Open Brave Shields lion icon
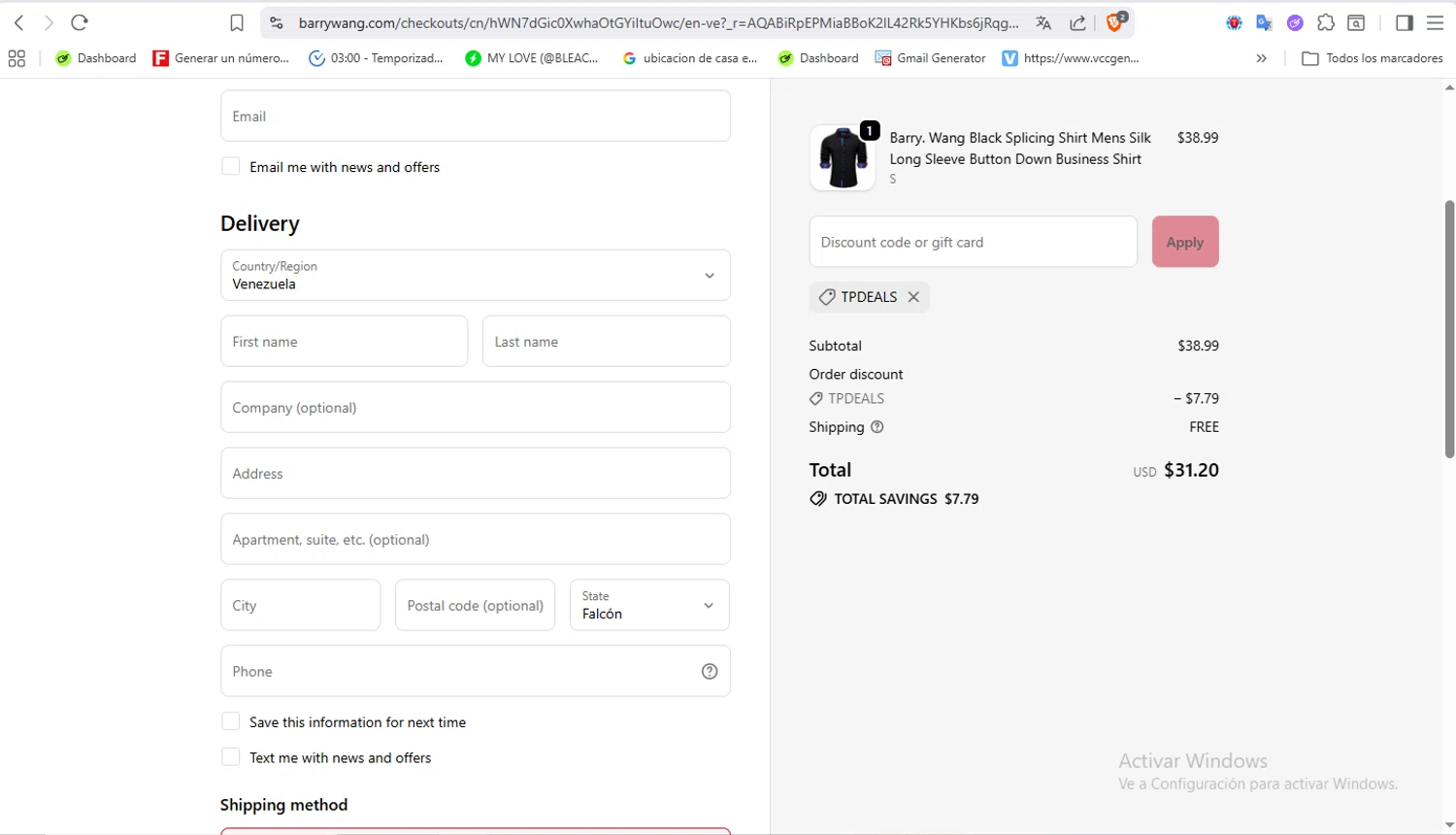 tap(1115, 22)
